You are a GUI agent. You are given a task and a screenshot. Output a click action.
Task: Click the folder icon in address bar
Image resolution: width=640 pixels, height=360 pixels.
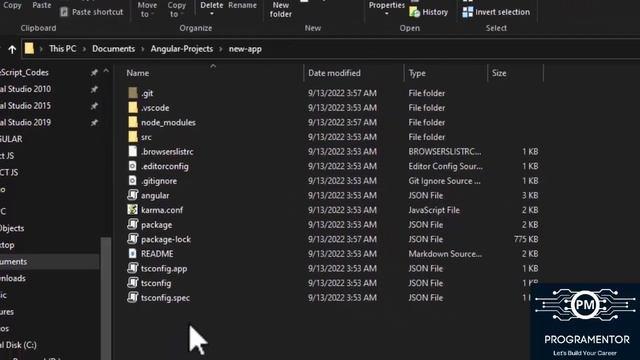(x=29, y=49)
